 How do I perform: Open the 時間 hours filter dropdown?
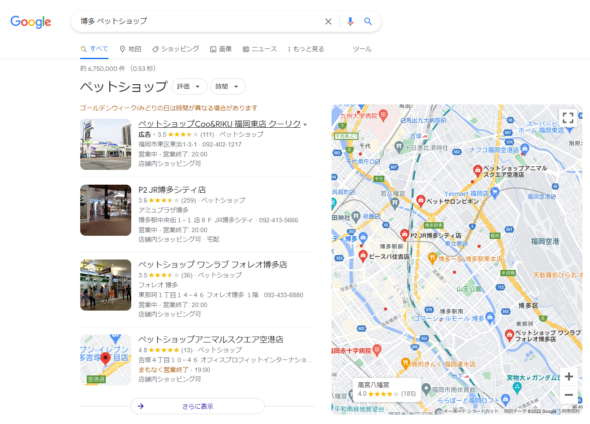click(228, 87)
